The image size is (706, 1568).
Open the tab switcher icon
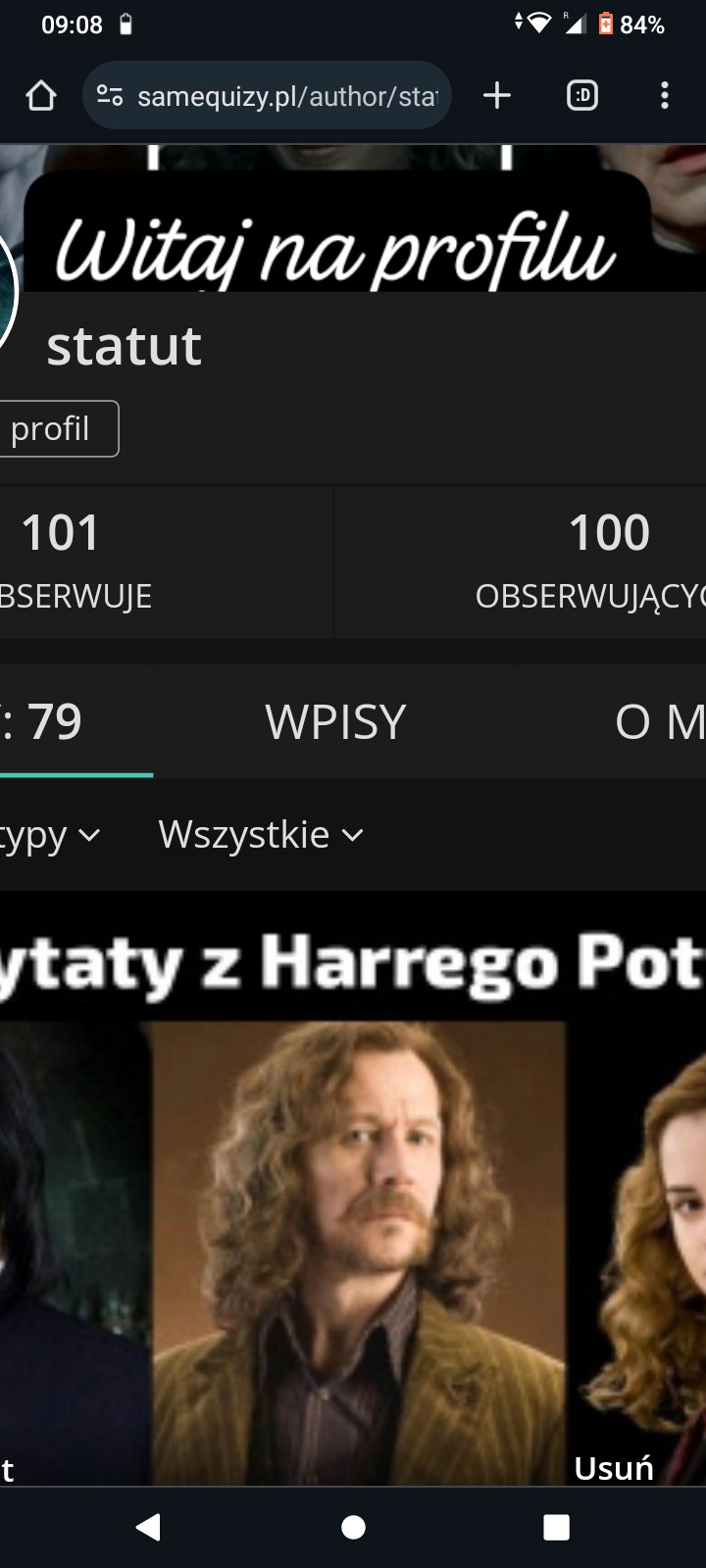tap(582, 95)
